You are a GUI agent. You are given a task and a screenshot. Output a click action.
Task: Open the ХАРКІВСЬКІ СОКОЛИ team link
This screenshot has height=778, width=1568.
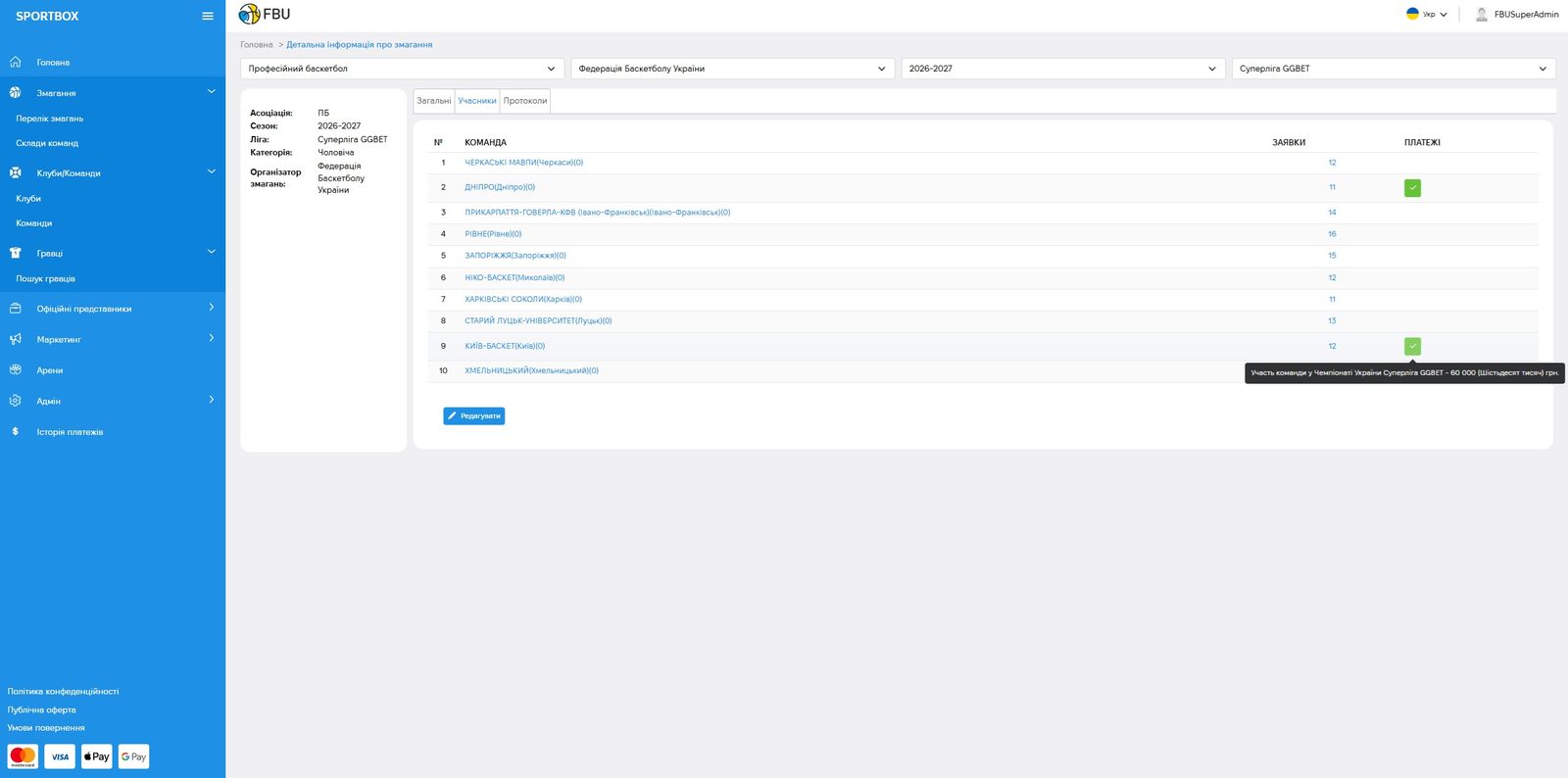pos(523,300)
